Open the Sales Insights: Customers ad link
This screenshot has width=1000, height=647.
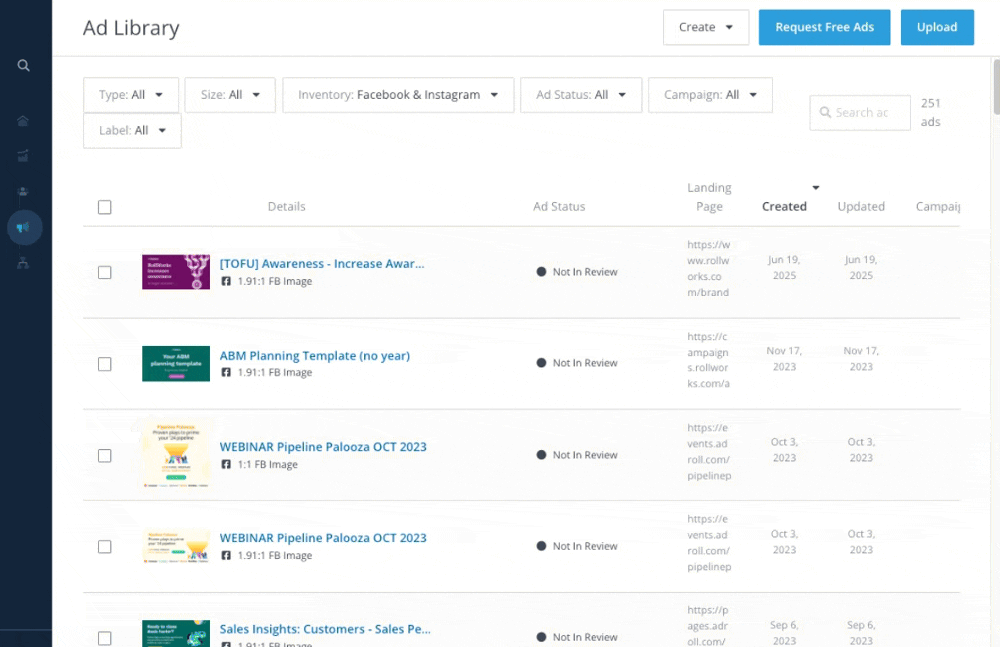click(325, 629)
